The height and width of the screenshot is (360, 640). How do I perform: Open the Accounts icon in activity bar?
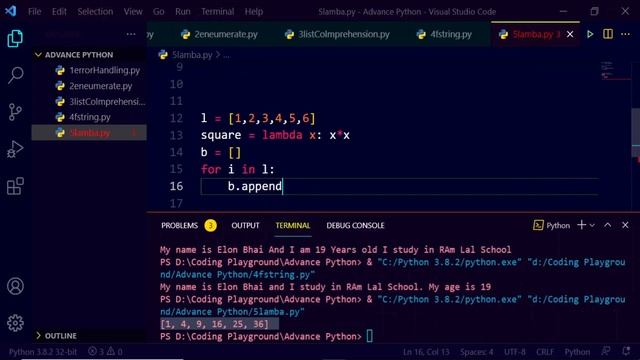click(x=15, y=286)
